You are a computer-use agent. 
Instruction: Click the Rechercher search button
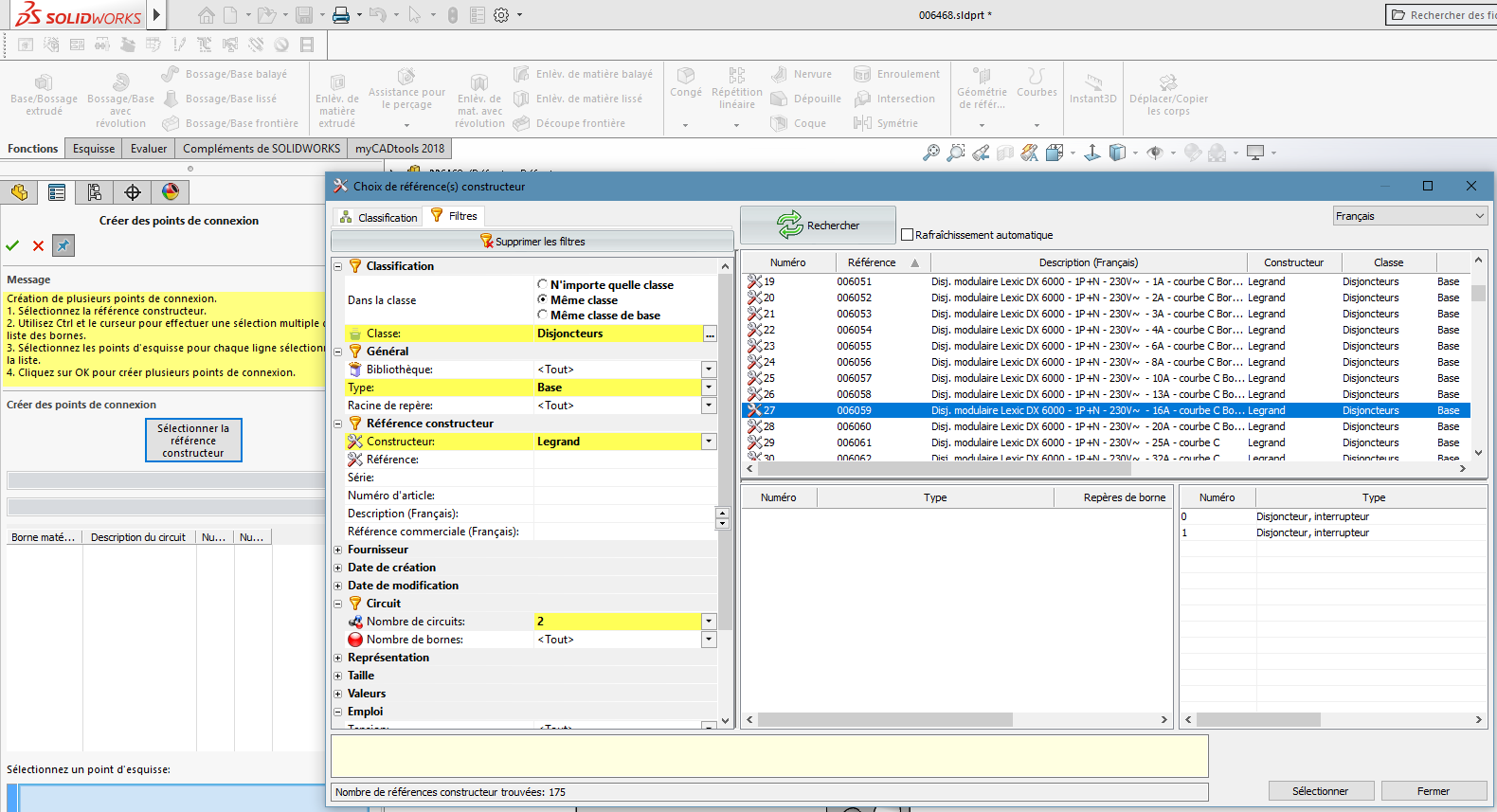click(818, 226)
